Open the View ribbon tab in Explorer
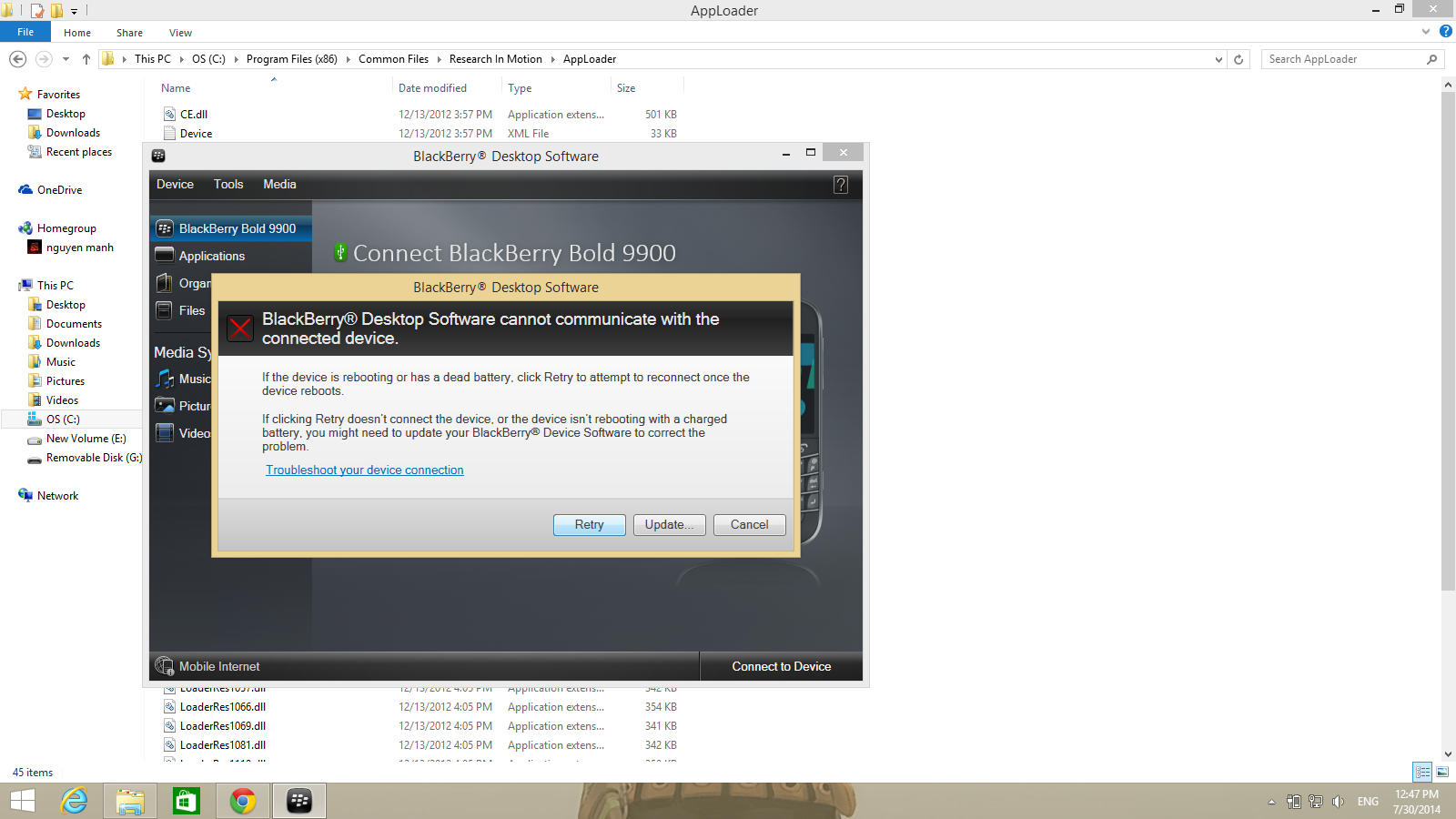 (x=180, y=33)
